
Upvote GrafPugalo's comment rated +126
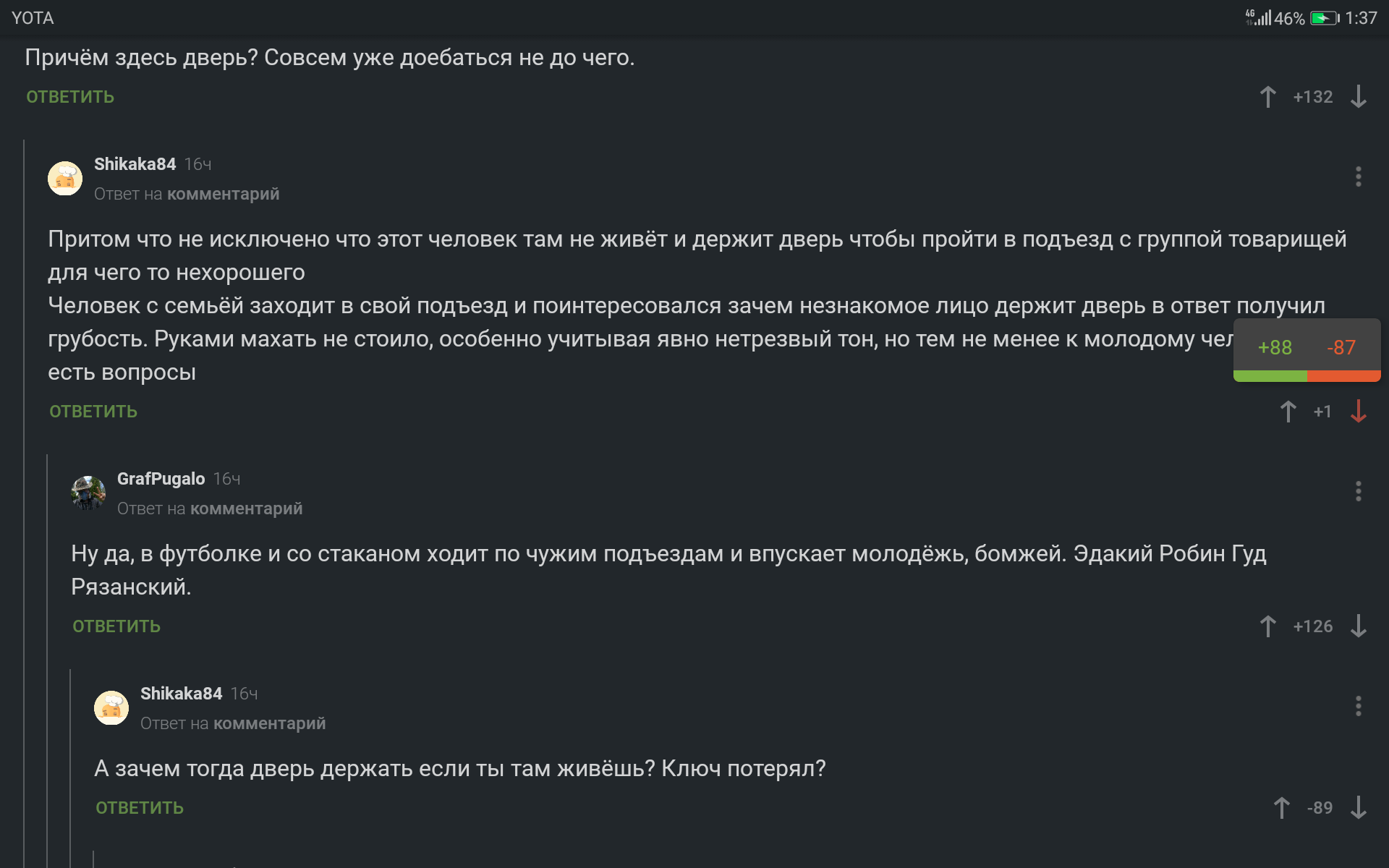(1267, 626)
